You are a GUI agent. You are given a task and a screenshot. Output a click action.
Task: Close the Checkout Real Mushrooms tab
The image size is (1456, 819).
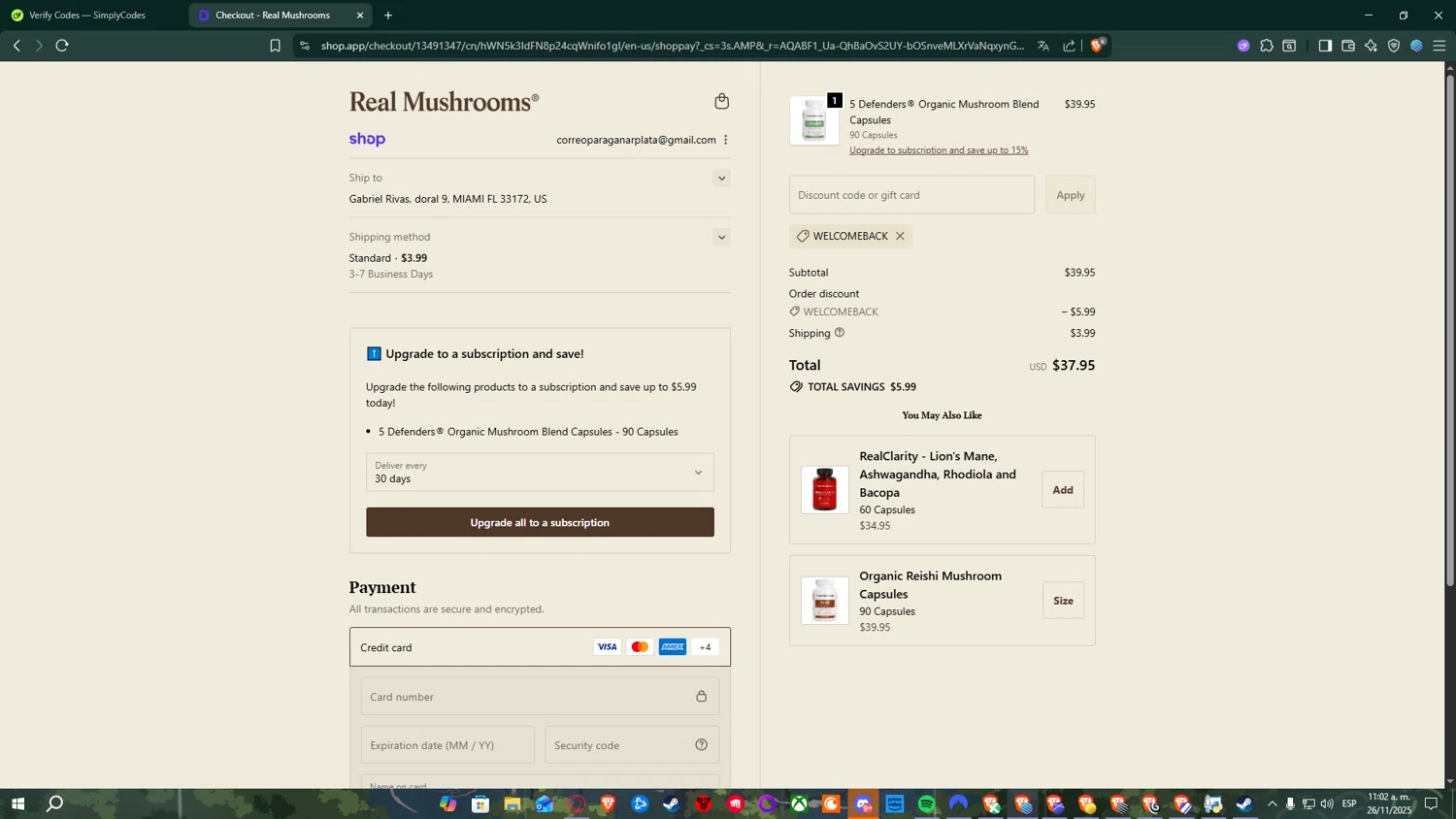click(x=360, y=16)
